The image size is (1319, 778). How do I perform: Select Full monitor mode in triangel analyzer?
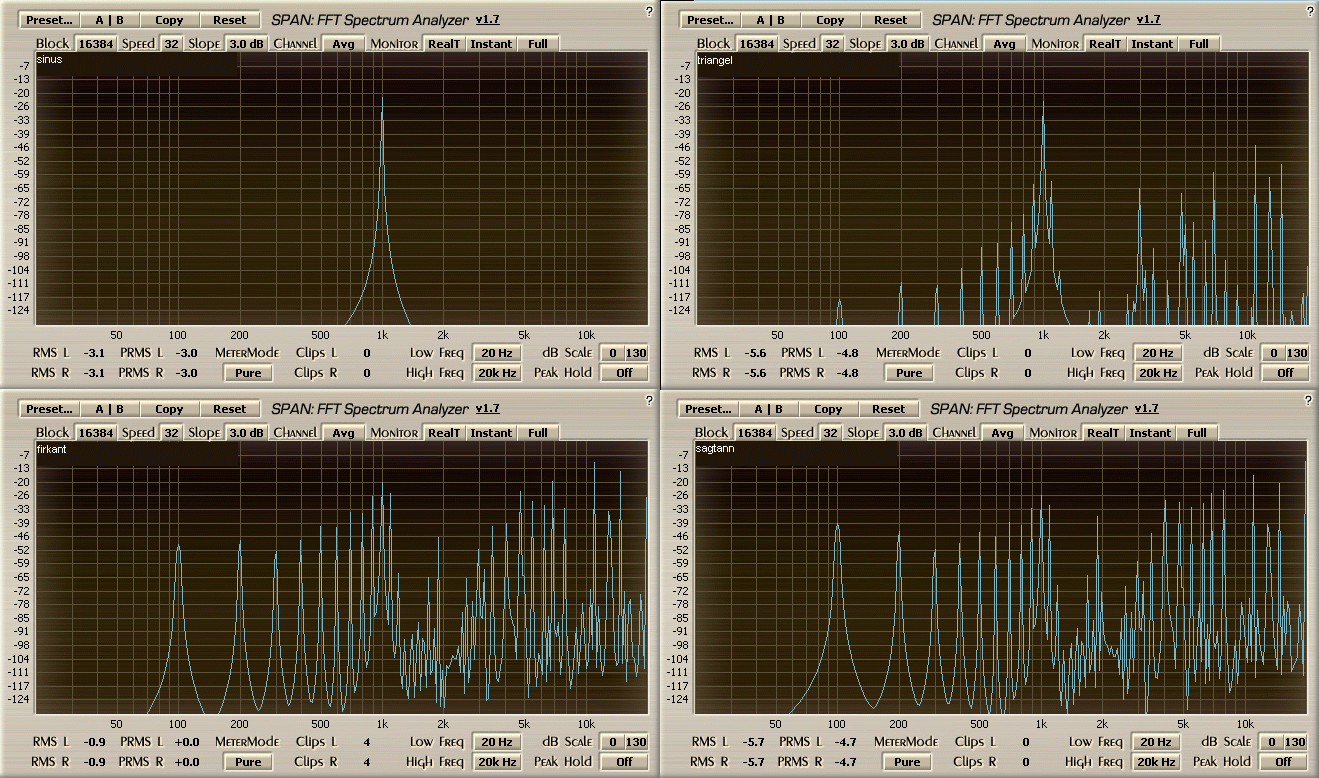click(1199, 44)
